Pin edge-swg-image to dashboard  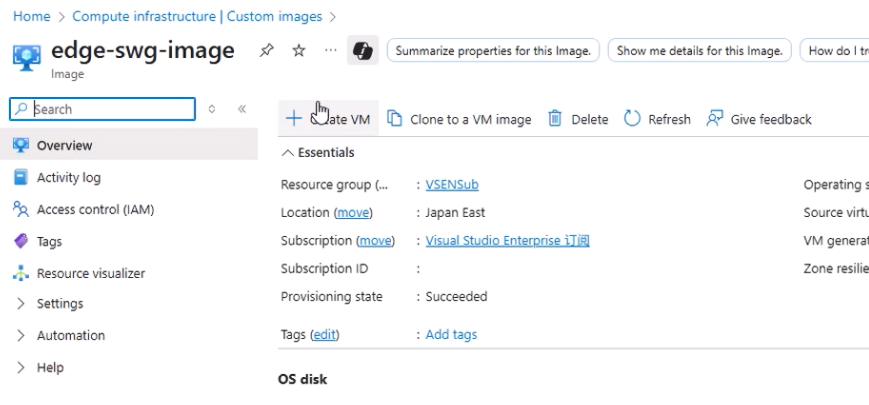tap(267, 51)
